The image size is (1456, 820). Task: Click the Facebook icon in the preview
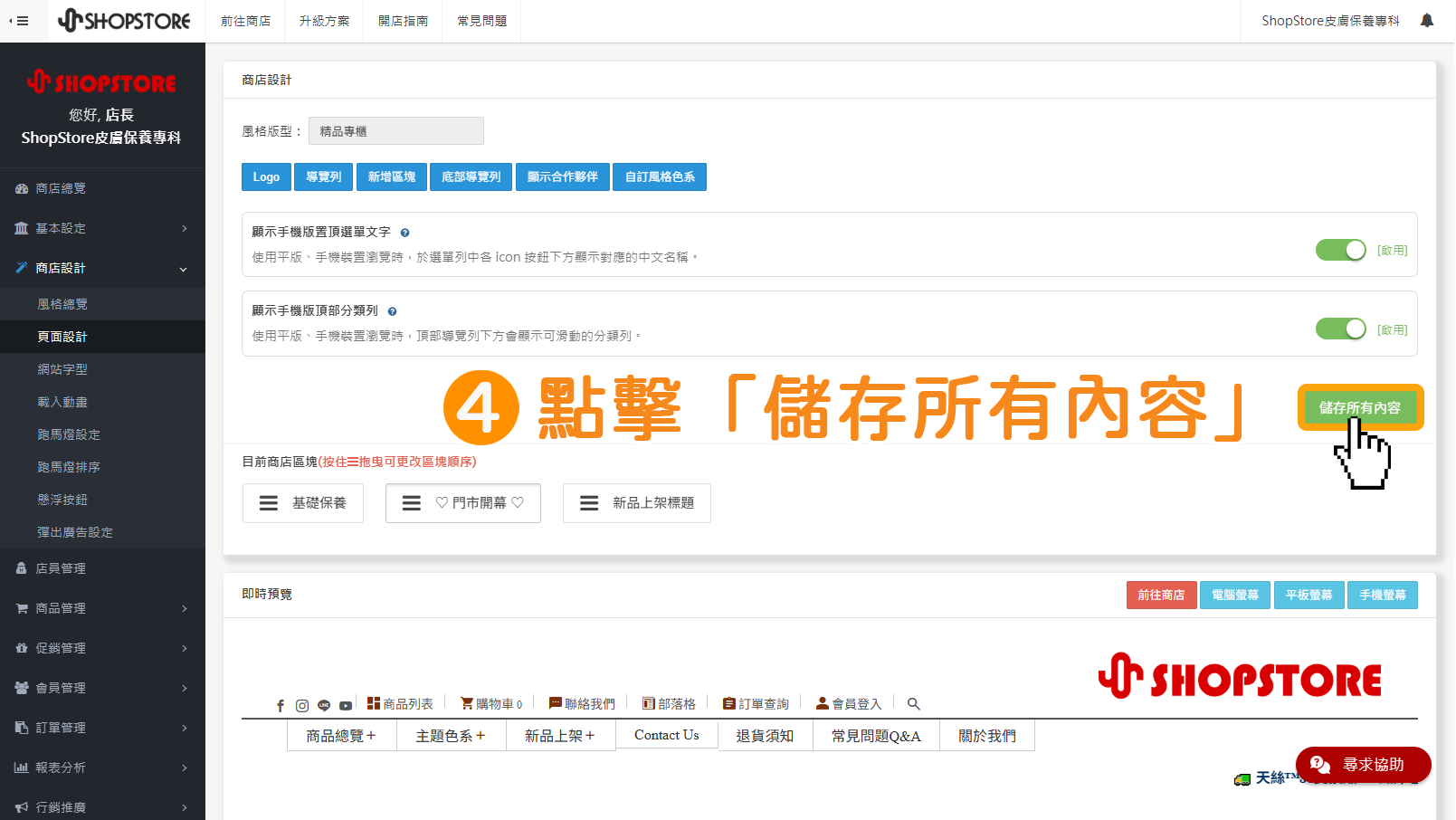pos(281,706)
